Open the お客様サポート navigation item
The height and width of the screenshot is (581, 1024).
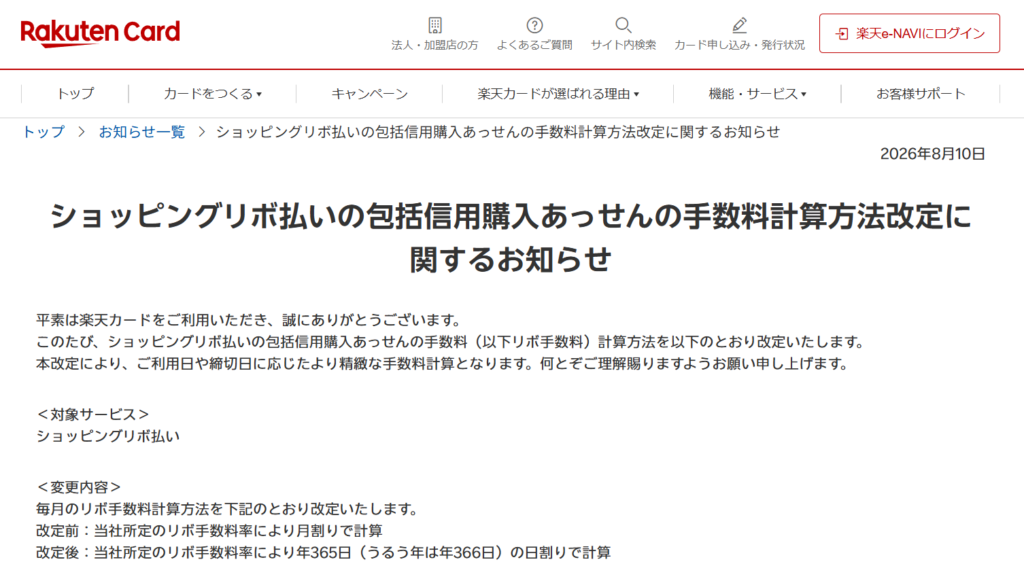tap(920, 93)
